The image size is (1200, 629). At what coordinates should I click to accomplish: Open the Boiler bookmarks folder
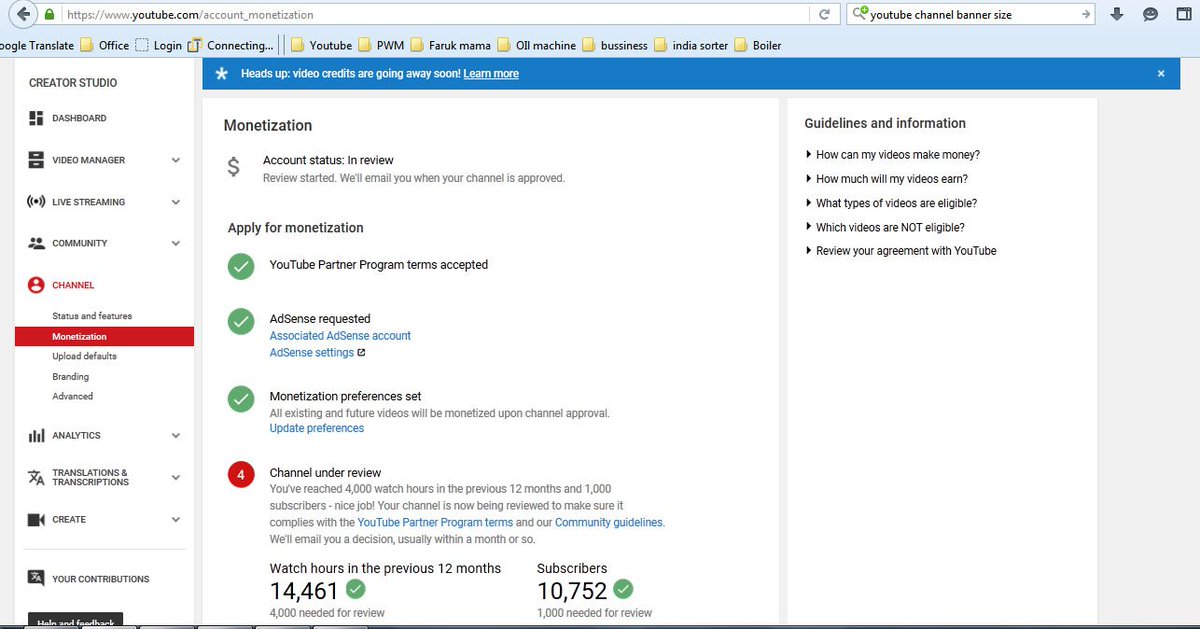[x=758, y=45]
